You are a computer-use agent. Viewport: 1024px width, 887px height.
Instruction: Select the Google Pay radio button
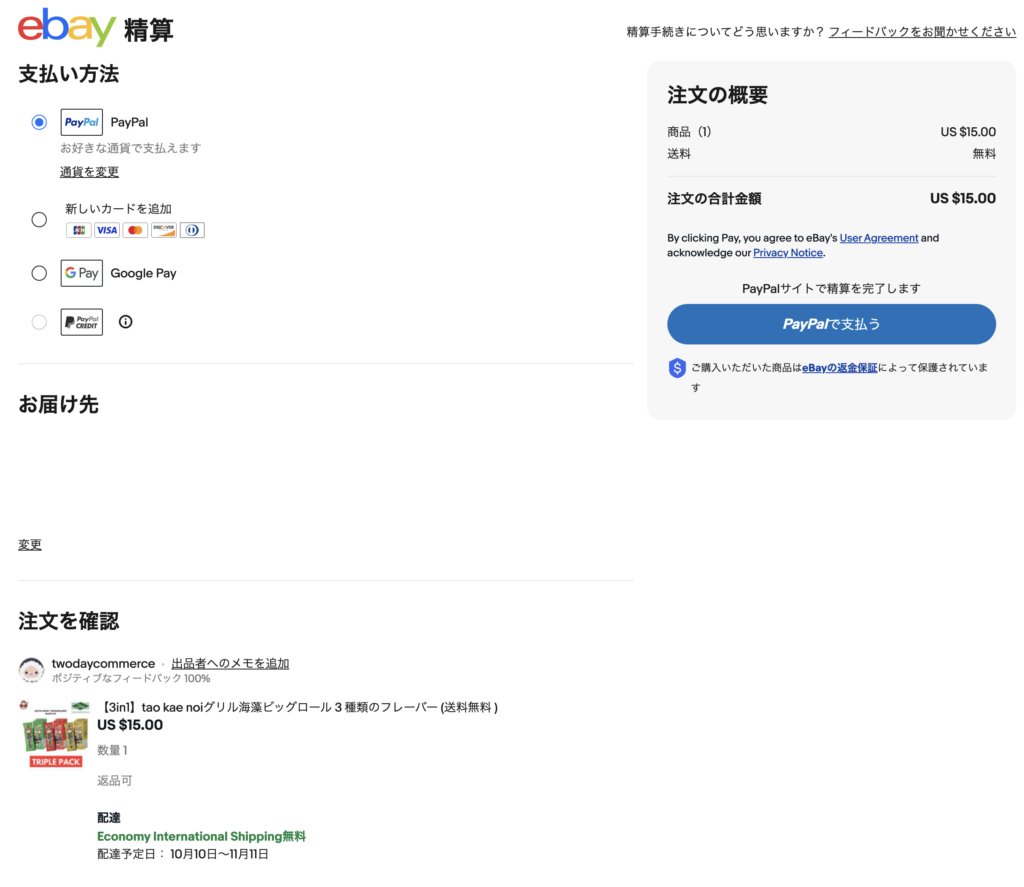(39, 273)
